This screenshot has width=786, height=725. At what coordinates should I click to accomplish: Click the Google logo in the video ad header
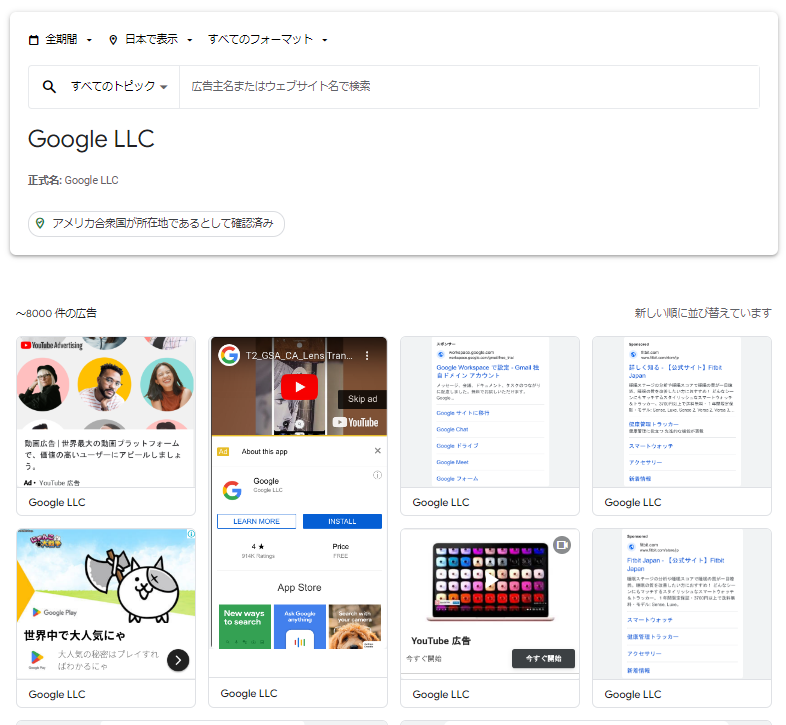(229, 355)
